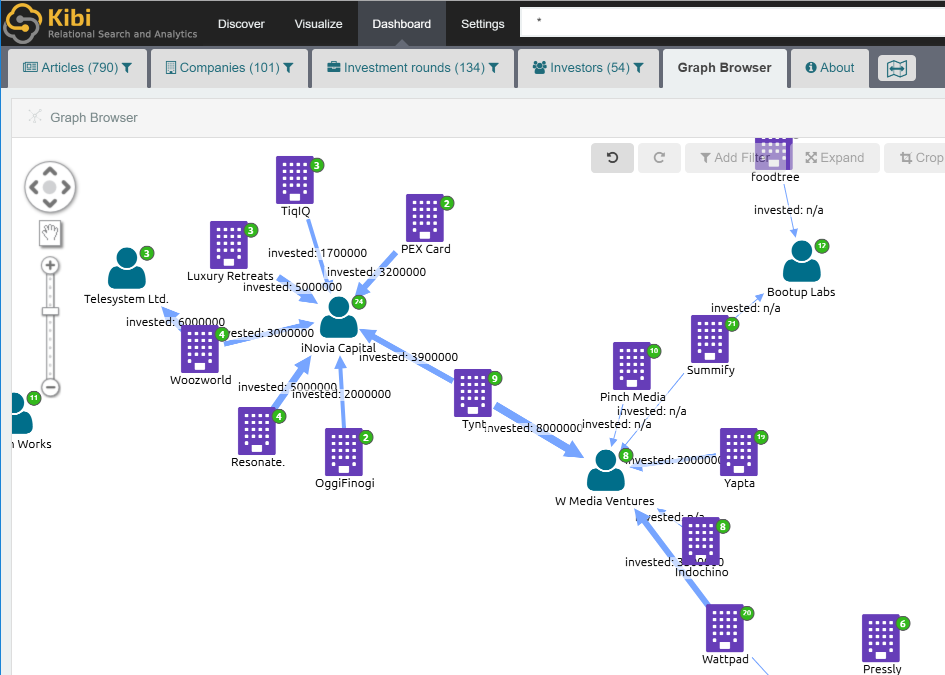The width and height of the screenshot is (945, 675).
Task: Click the green 24 badge on iNovia Capital
Action: (359, 301)
